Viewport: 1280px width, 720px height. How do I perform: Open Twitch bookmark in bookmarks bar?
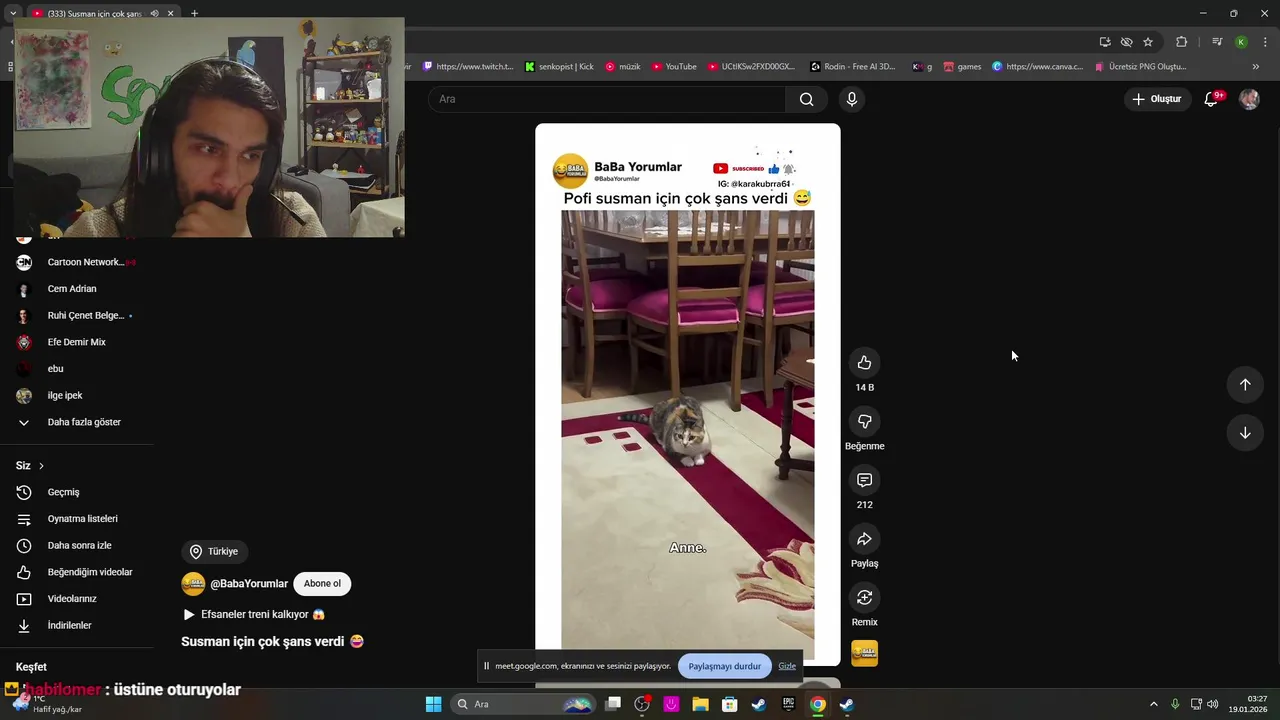[468, 67]
